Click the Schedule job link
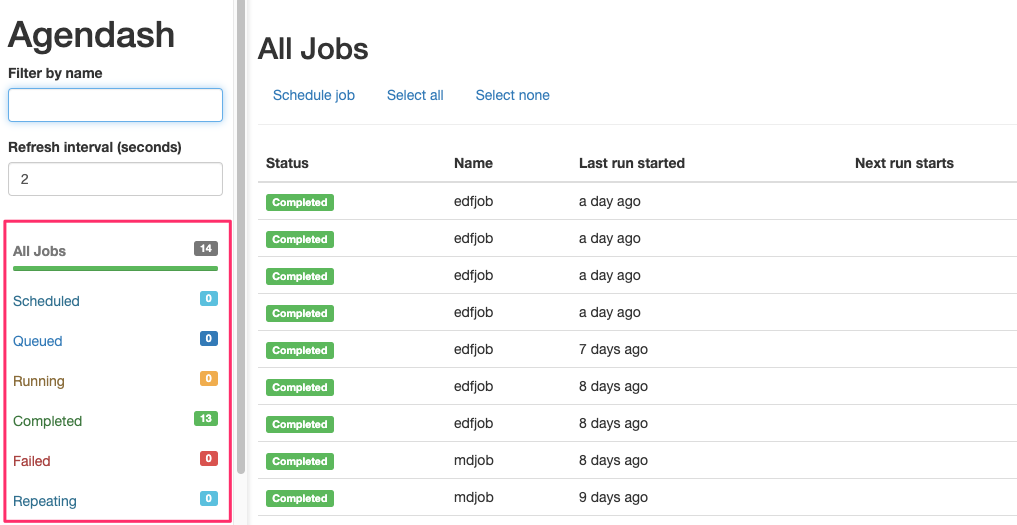This screenshot has height=525, width=1017. pos(314,95)
